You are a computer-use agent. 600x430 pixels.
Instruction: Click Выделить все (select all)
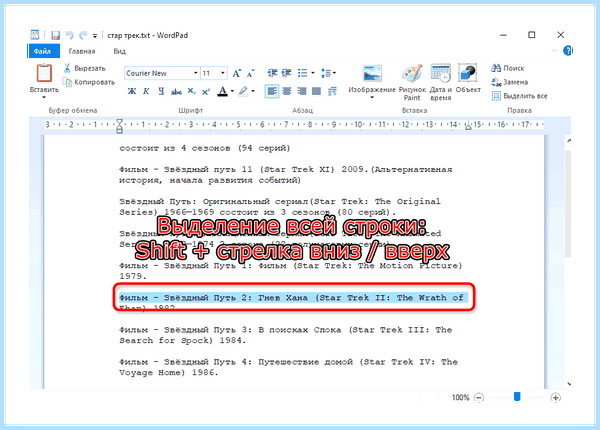pyautogui.click(x=520, y=96)
